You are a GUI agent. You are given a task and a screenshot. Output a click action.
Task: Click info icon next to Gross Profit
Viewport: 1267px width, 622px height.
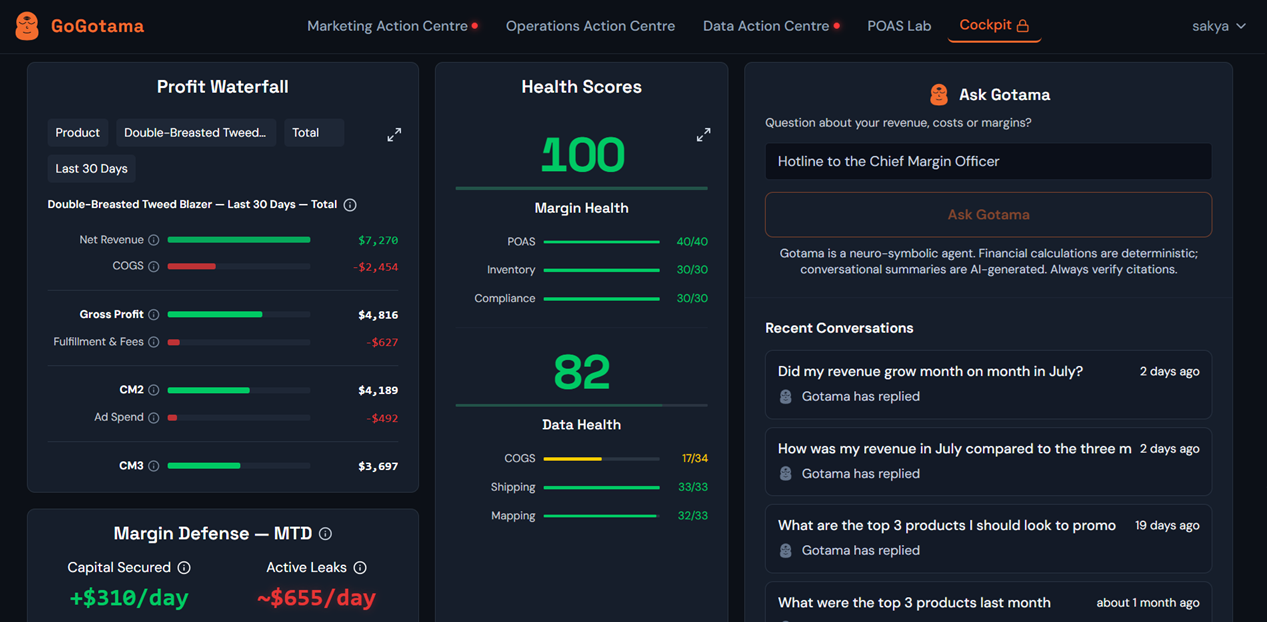(x=154, y=315)
